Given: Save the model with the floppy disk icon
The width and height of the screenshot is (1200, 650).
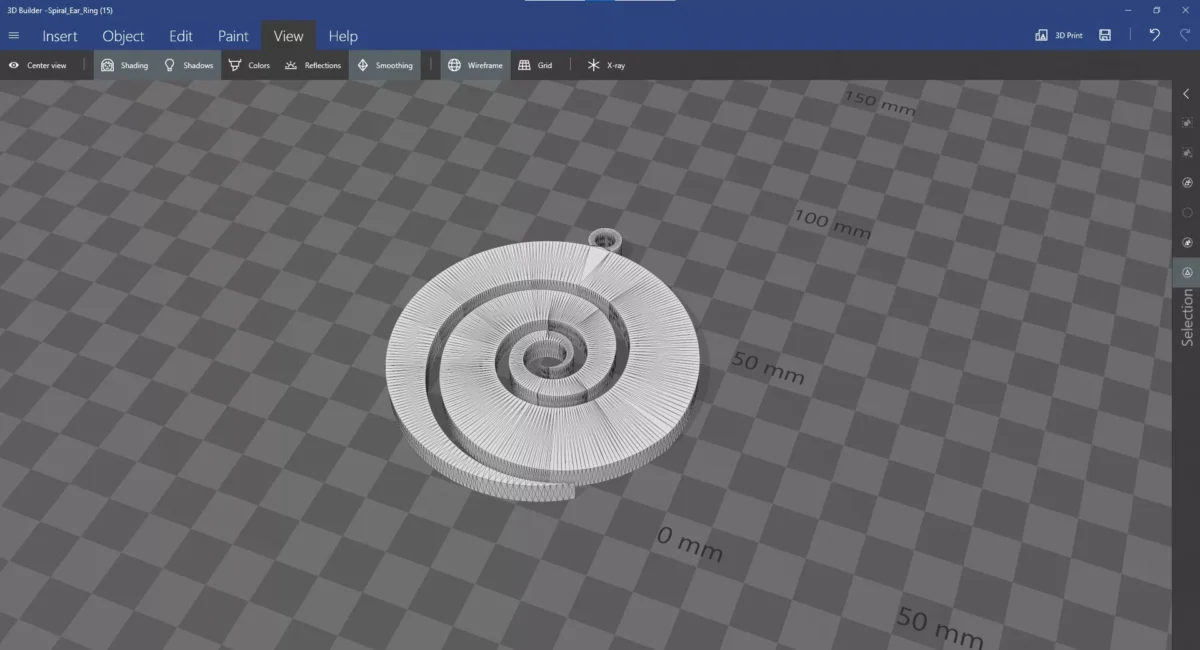Looking at the screenshot, I should click(1105, 35).
